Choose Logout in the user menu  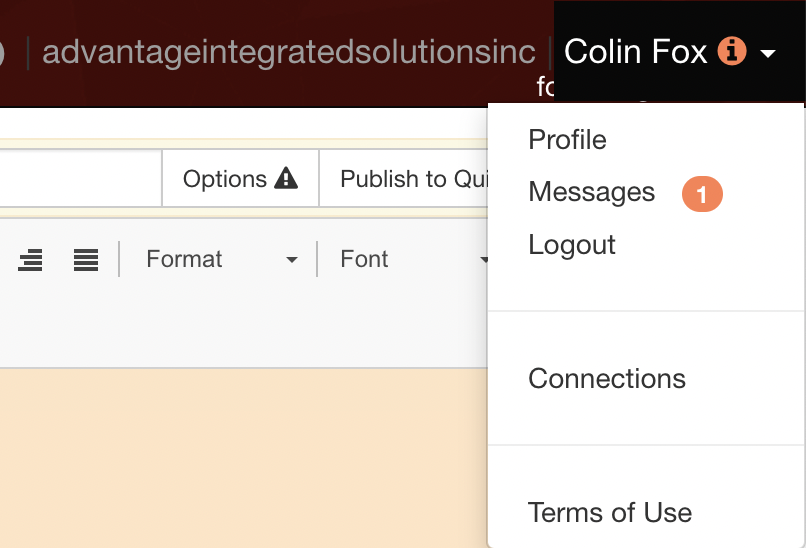(x=572, y=245)
